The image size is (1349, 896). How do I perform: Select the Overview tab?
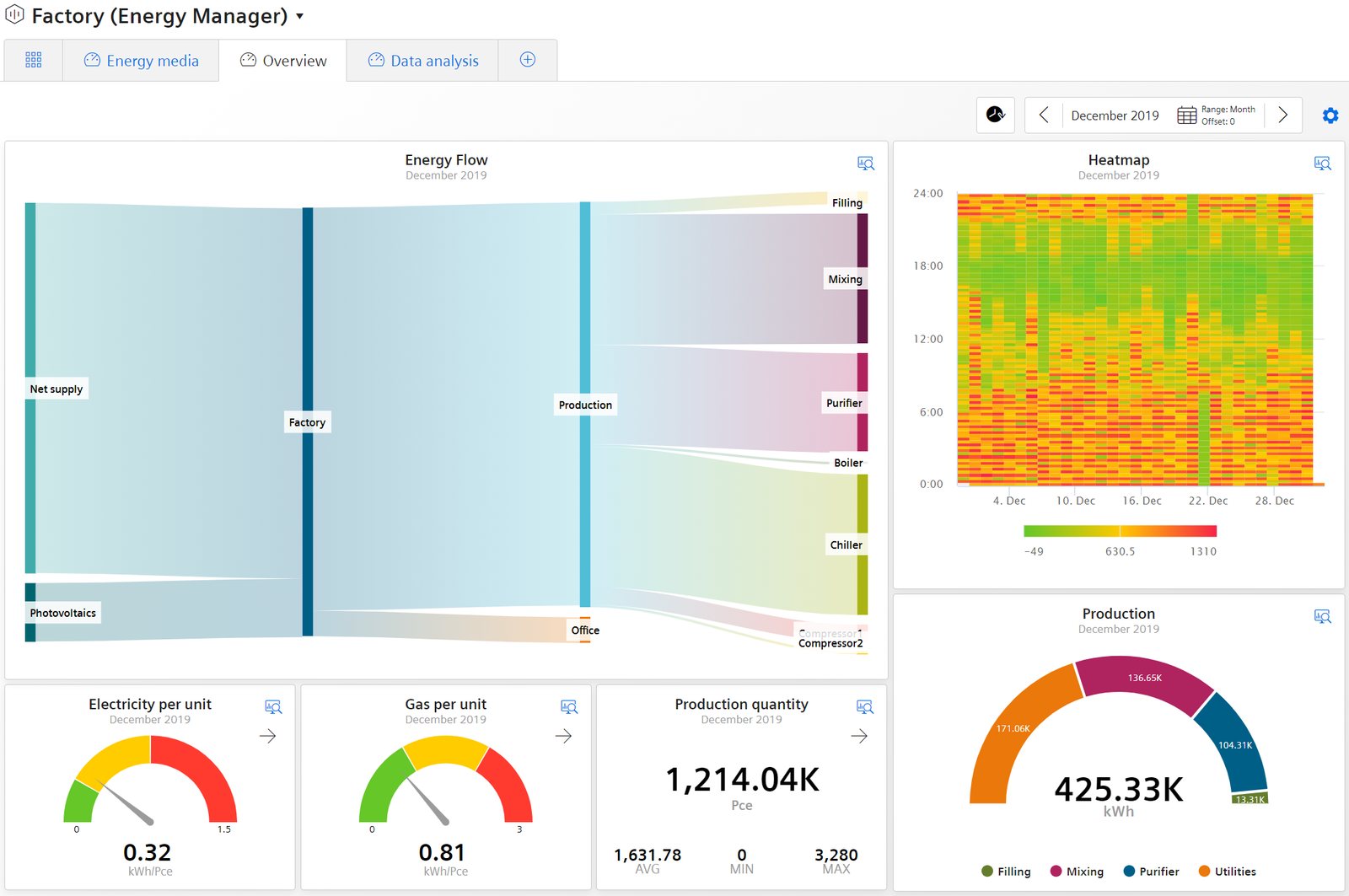[283, 60]
